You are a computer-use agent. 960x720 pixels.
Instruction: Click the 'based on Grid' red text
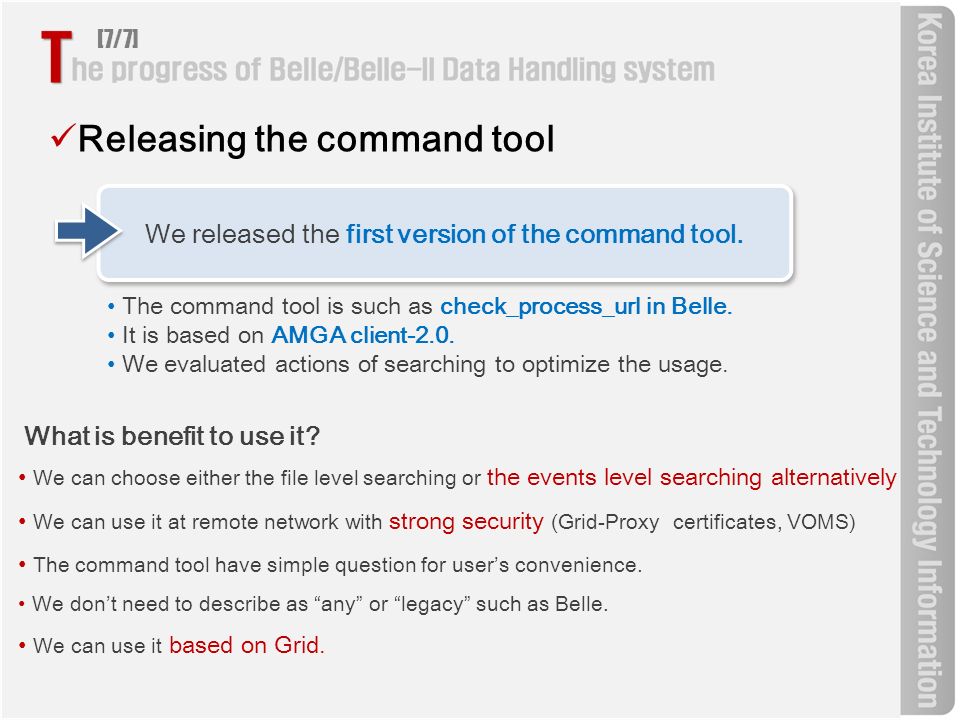(x=247, y=645)
